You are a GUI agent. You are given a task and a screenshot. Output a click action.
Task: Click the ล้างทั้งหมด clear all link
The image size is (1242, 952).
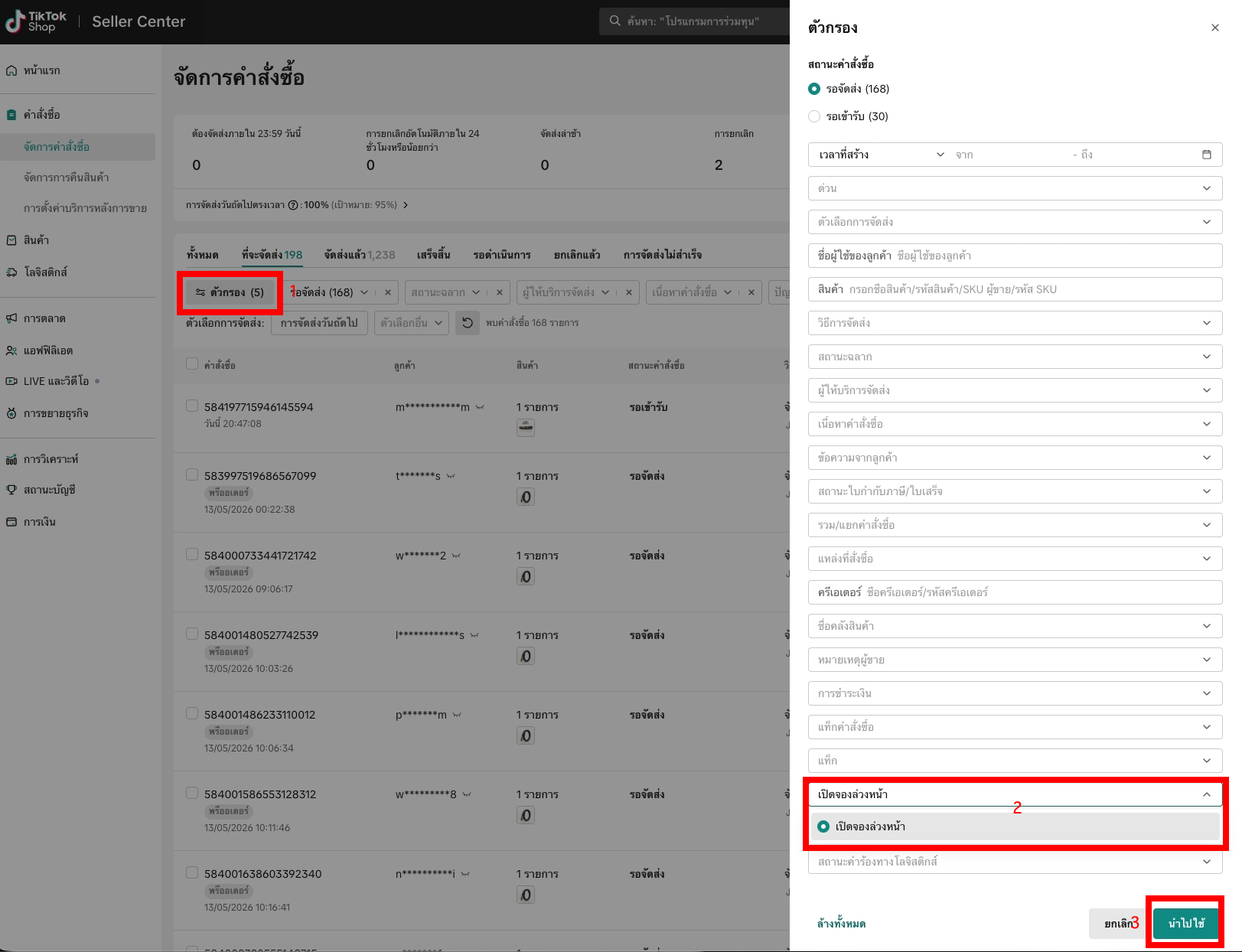pos(841,924)
